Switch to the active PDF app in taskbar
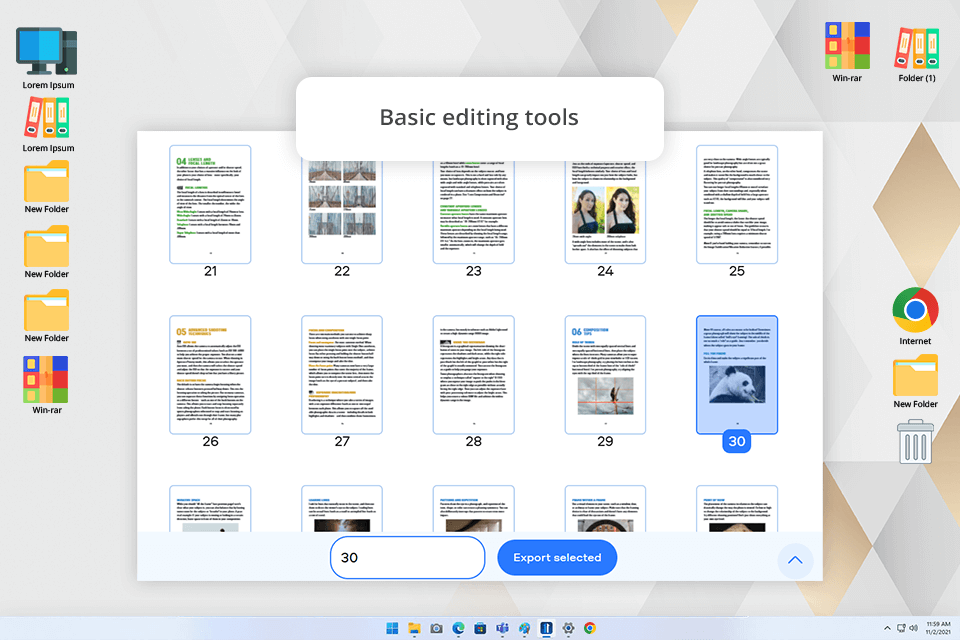 (546, 628)
